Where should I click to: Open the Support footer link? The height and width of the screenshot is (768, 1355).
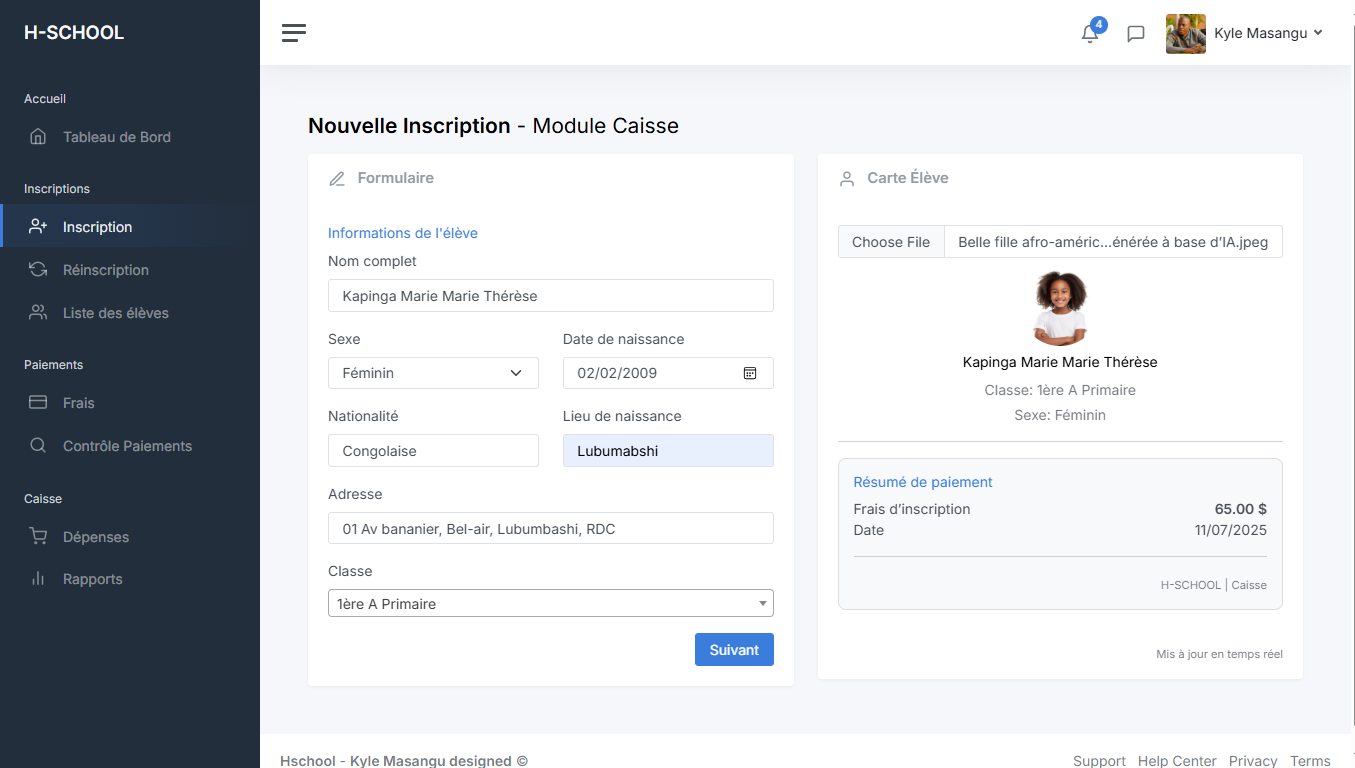tap(1099, 761)
